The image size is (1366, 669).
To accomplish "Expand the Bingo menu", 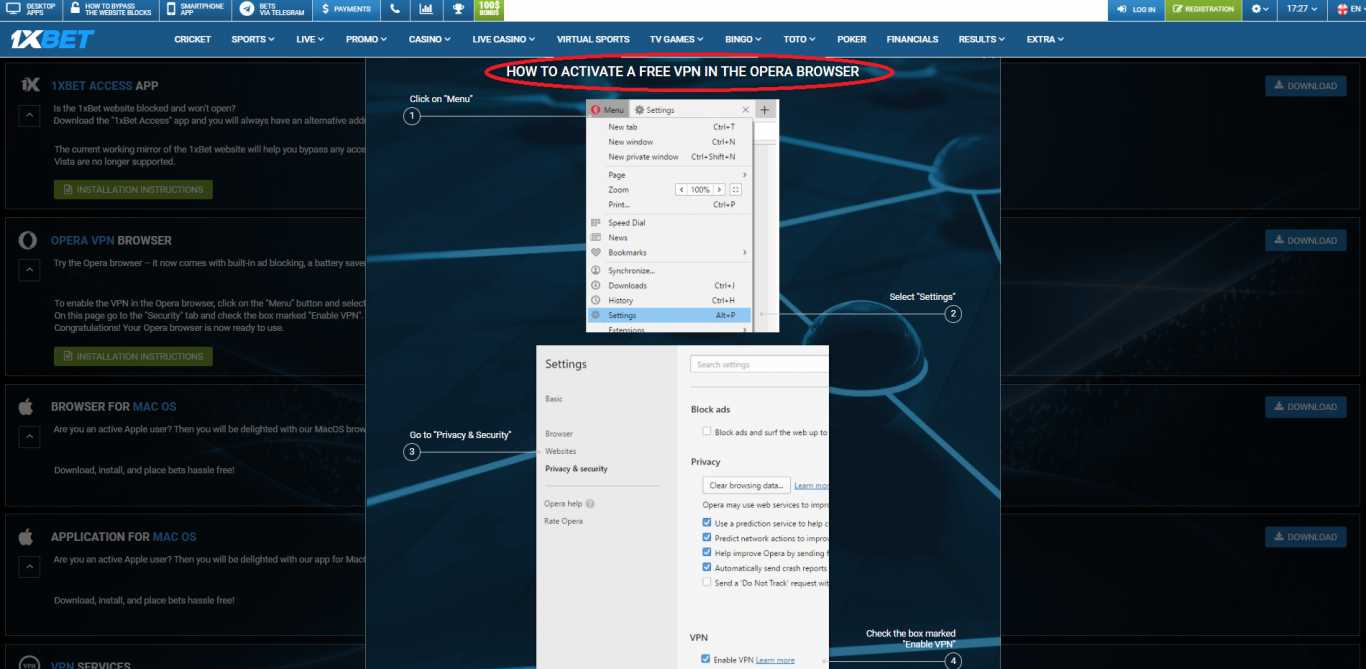I will pos(743,39).
